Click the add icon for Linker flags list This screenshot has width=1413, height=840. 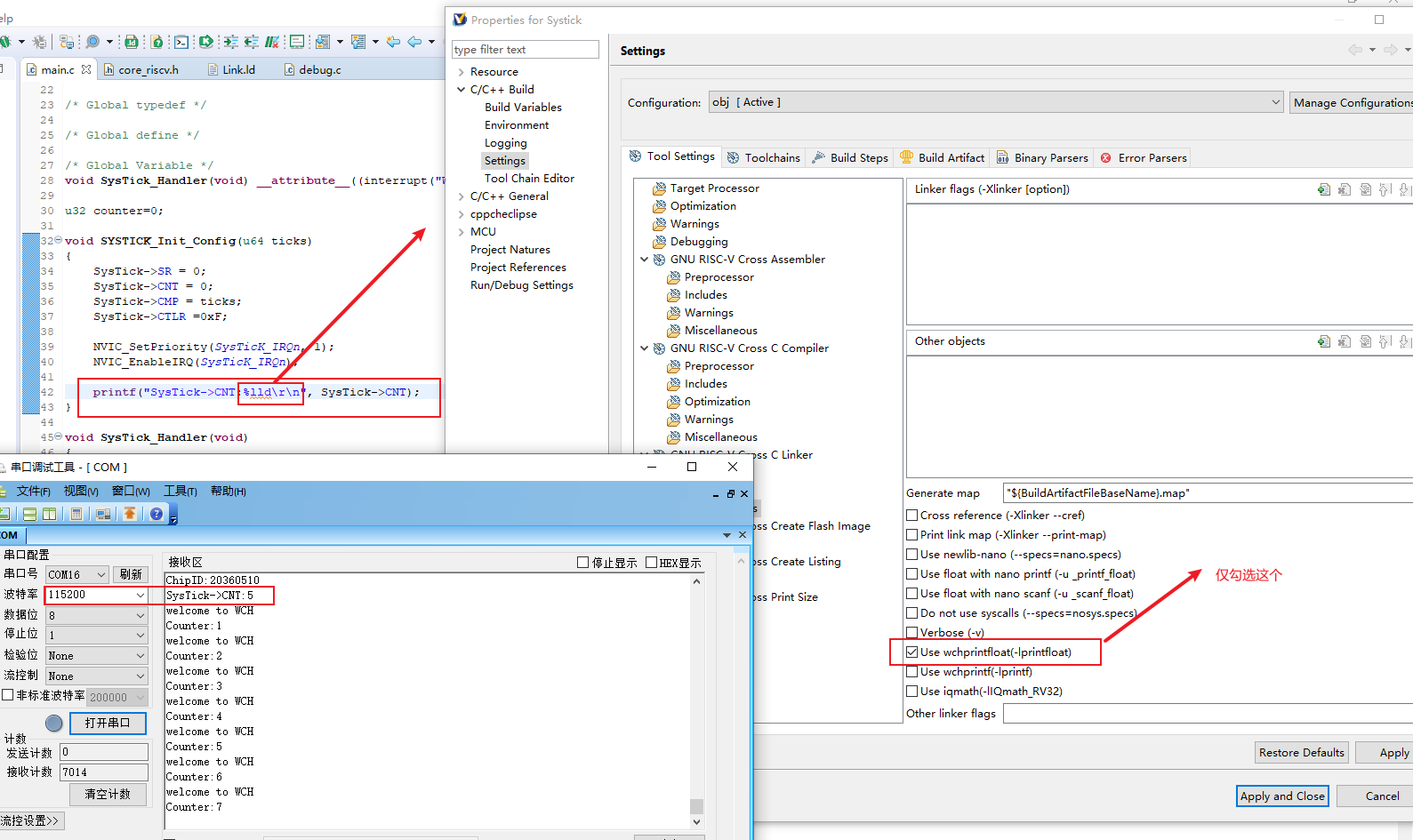coord(1324,189)
